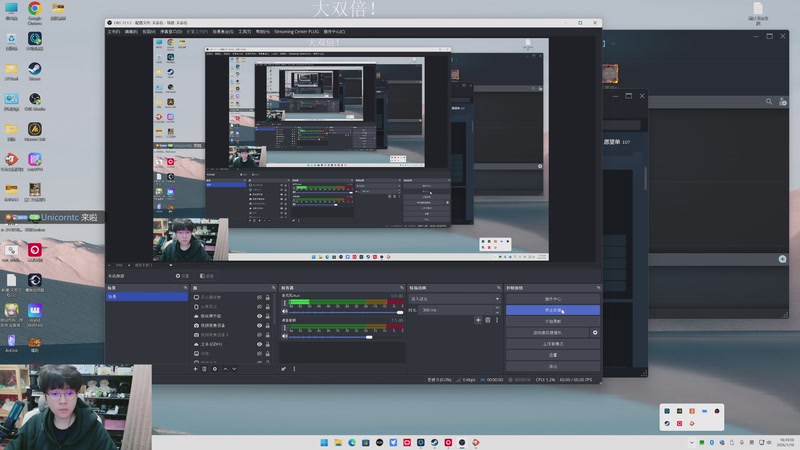
Task: Increase transition duration with up arrow
Action: point(497,308)
